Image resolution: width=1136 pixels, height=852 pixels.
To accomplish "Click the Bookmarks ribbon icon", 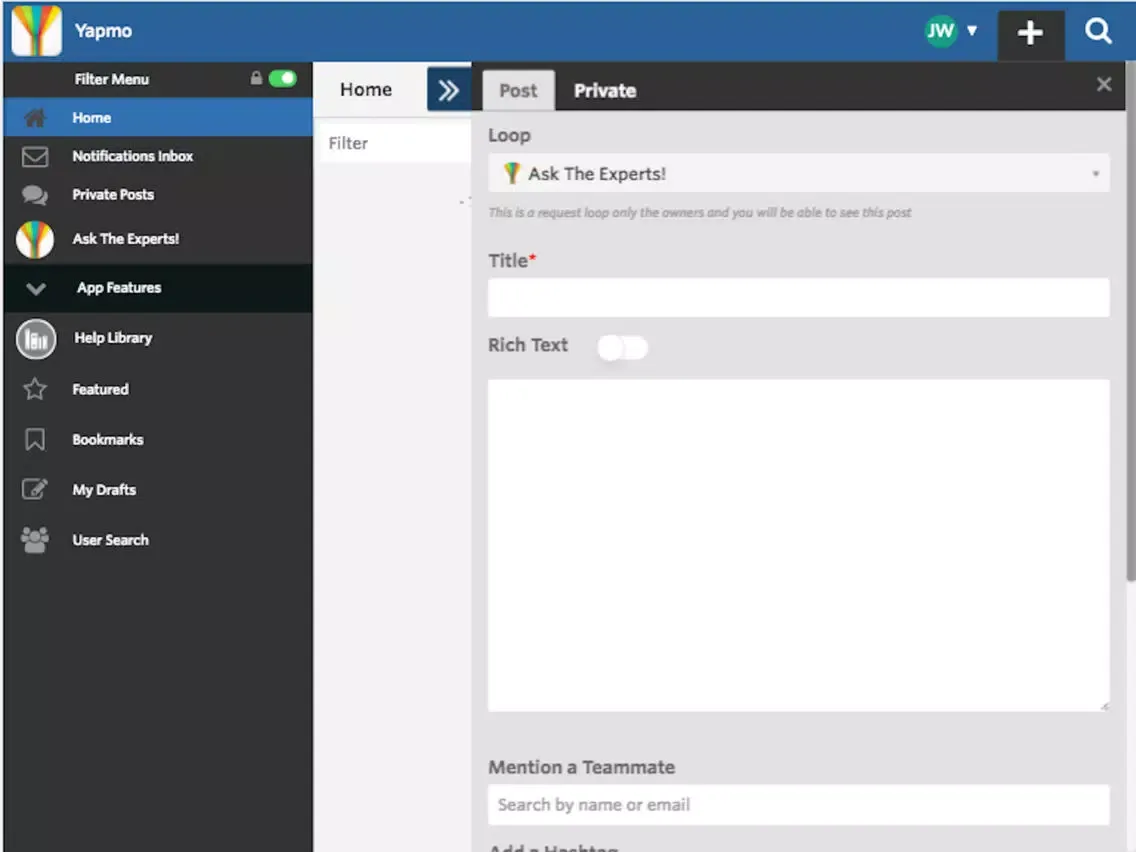I will coord(35,440).
